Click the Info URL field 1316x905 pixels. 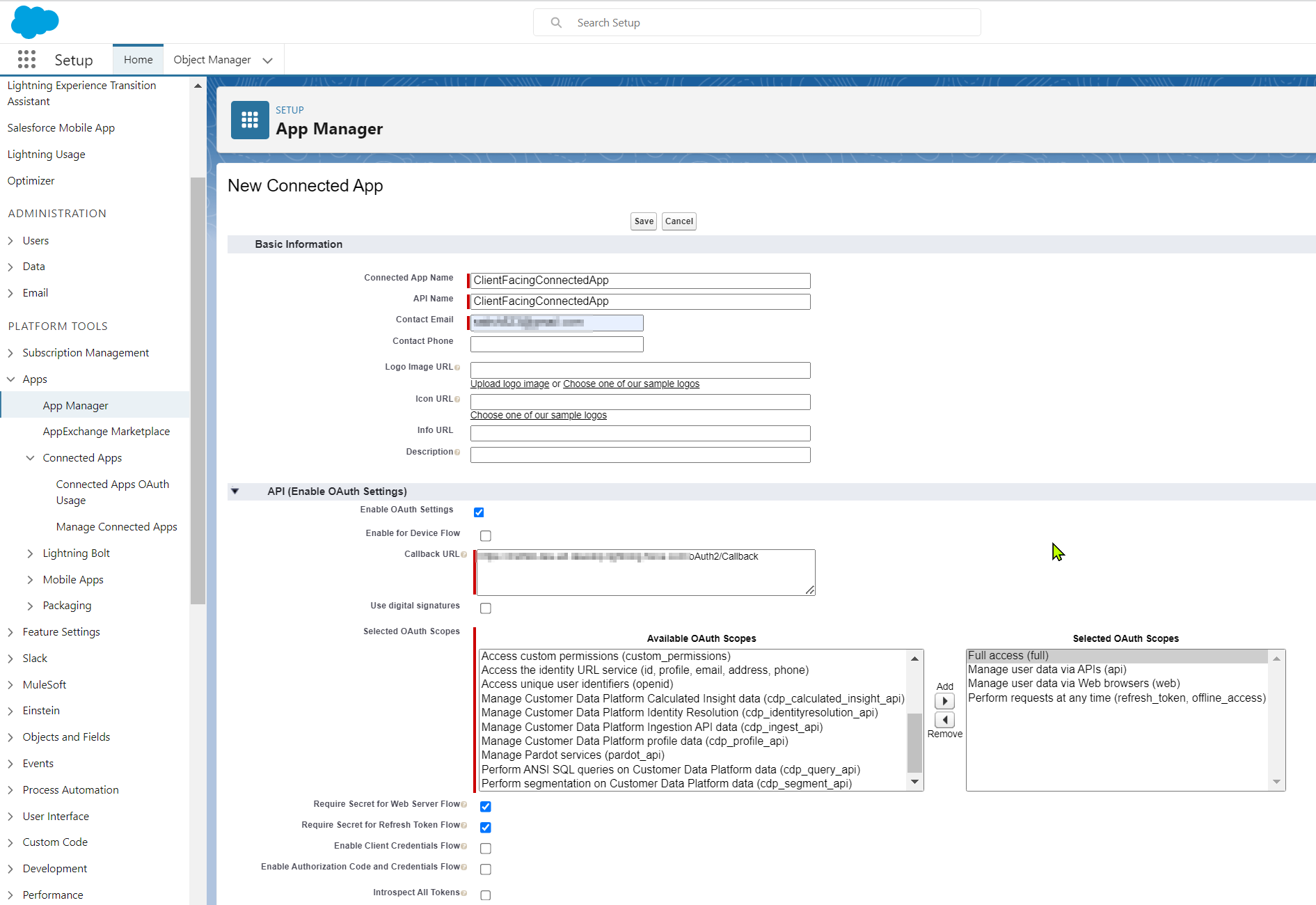[x=640, y=433]
